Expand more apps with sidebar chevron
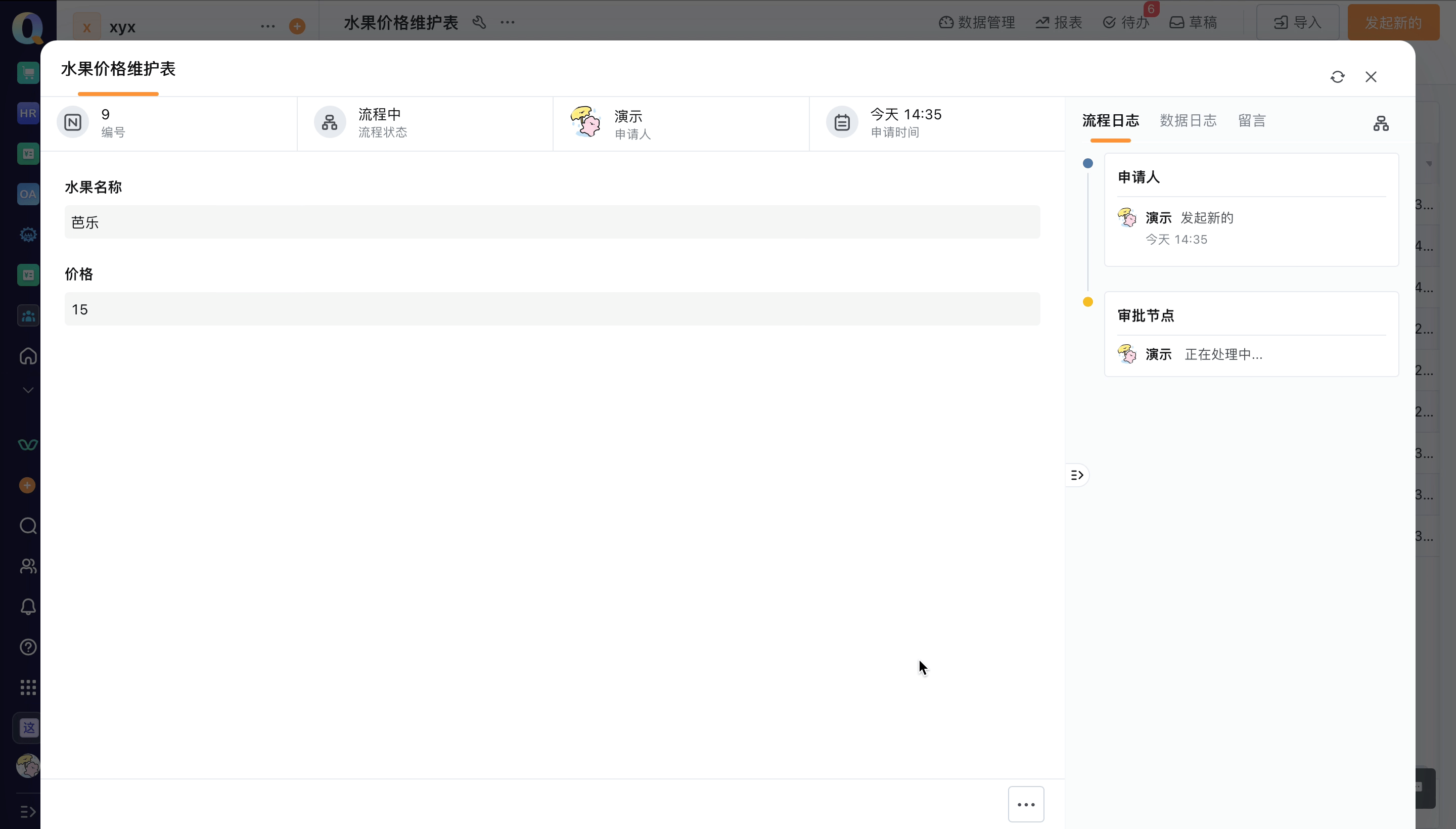This screenshot has width=1456, height=829. [x=28, y=390]
